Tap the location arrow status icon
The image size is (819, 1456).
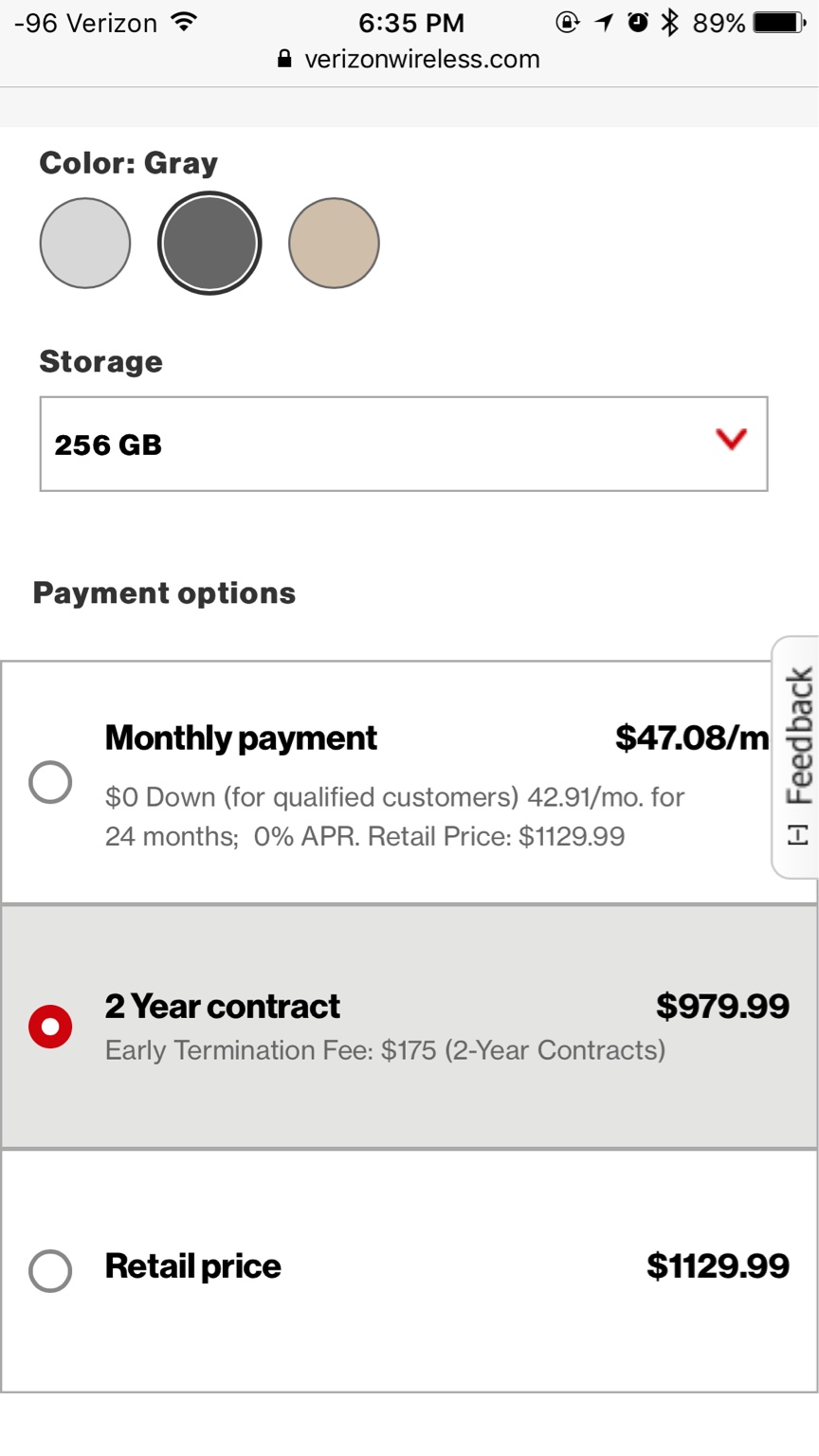pos(604,22)
